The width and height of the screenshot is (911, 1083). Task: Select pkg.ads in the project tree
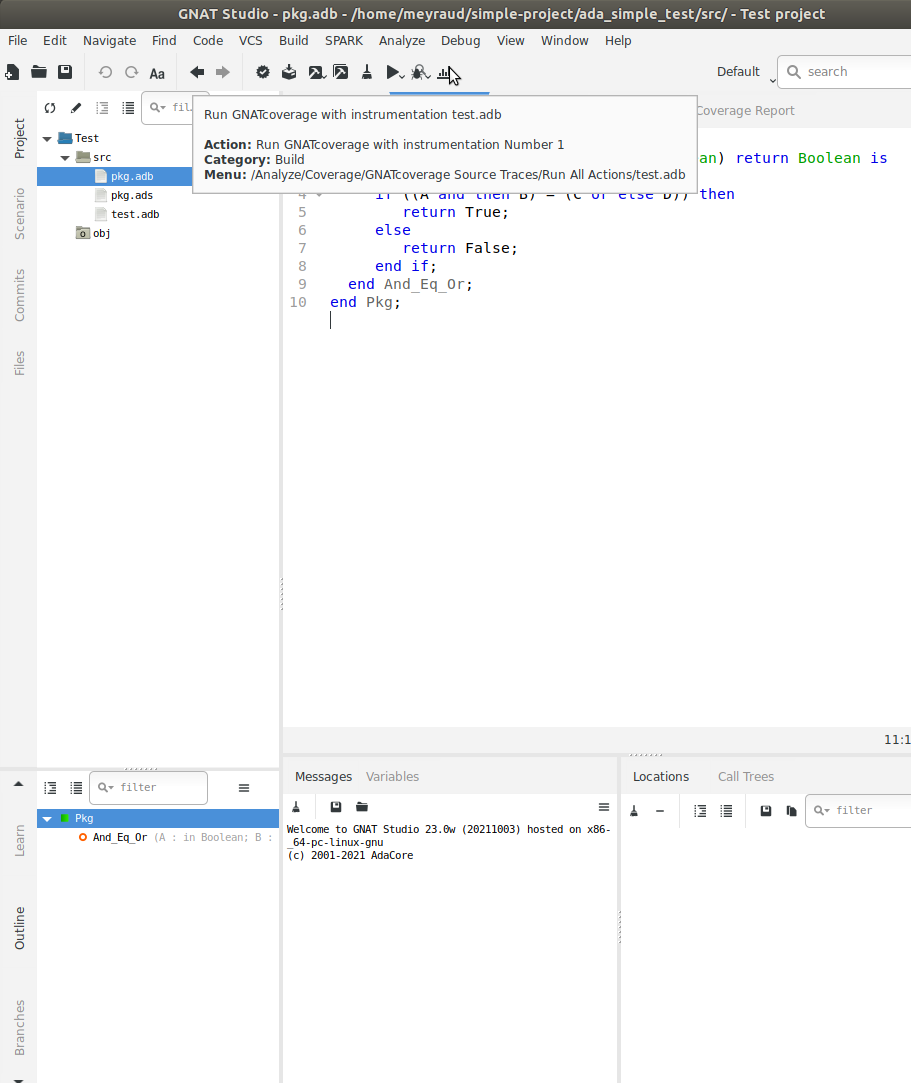click(131, 195)
